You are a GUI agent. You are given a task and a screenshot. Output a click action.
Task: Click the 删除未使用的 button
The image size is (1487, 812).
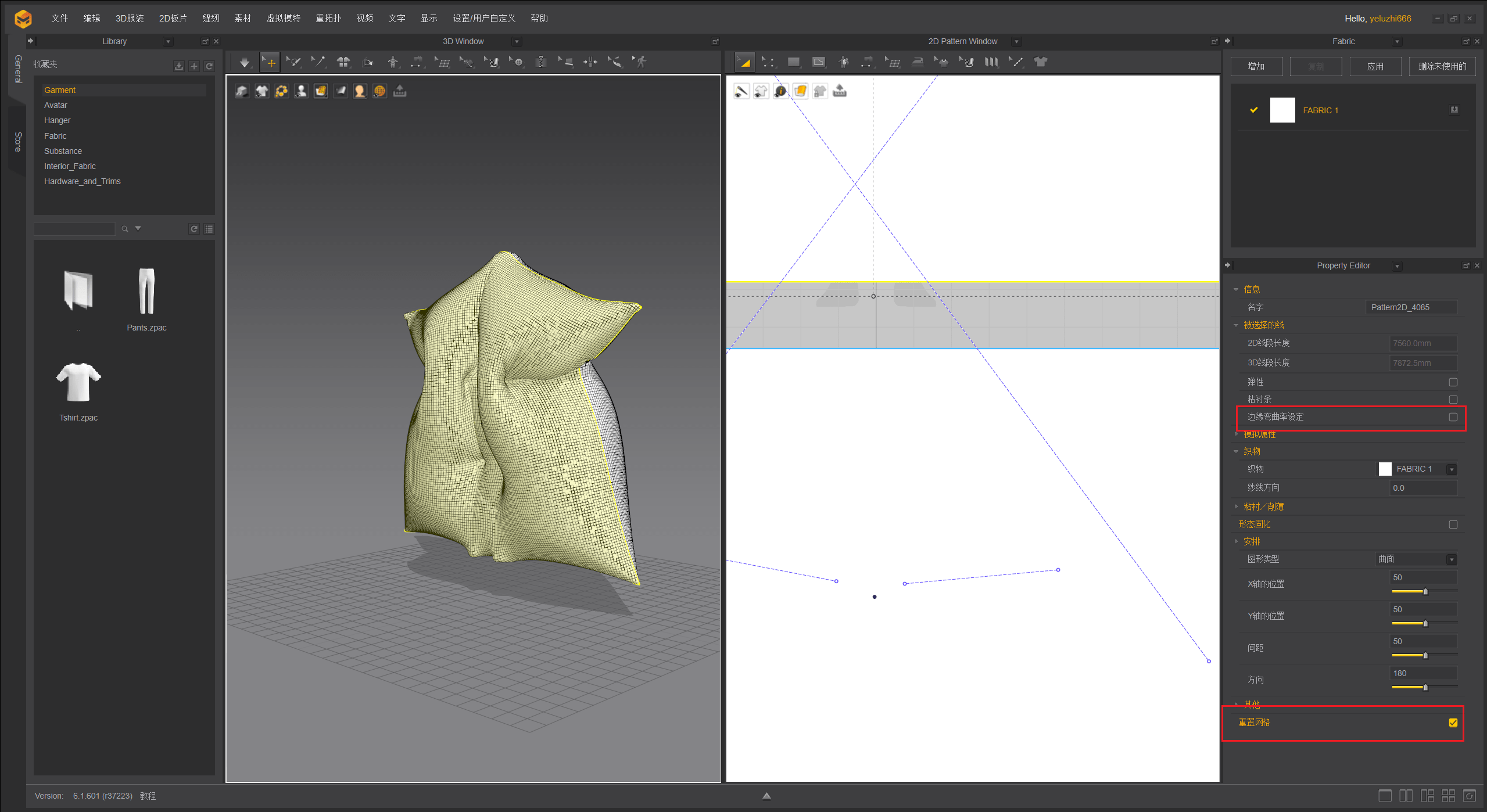(x=1442, y=66)
